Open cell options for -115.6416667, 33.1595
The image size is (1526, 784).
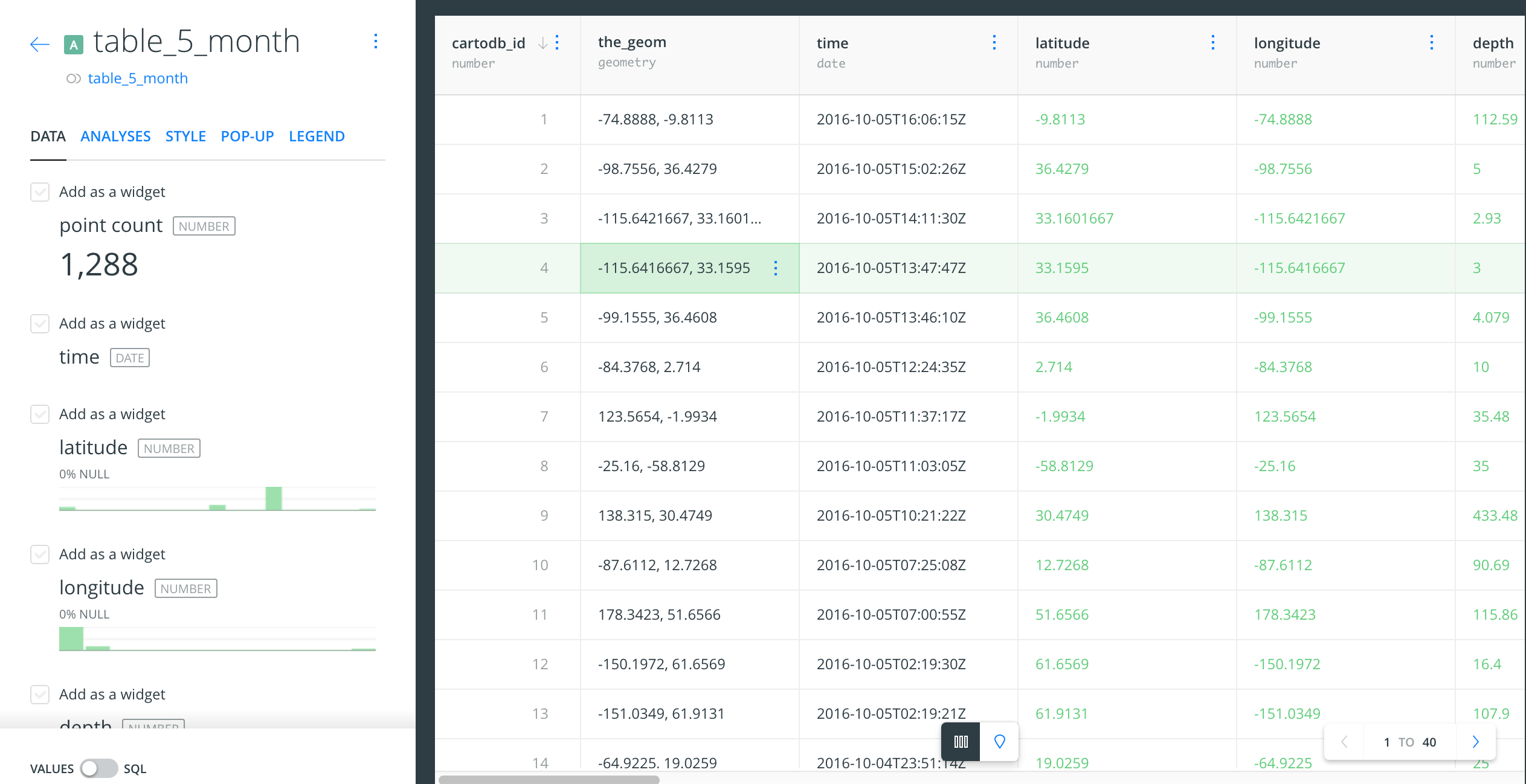click(776, 268)
